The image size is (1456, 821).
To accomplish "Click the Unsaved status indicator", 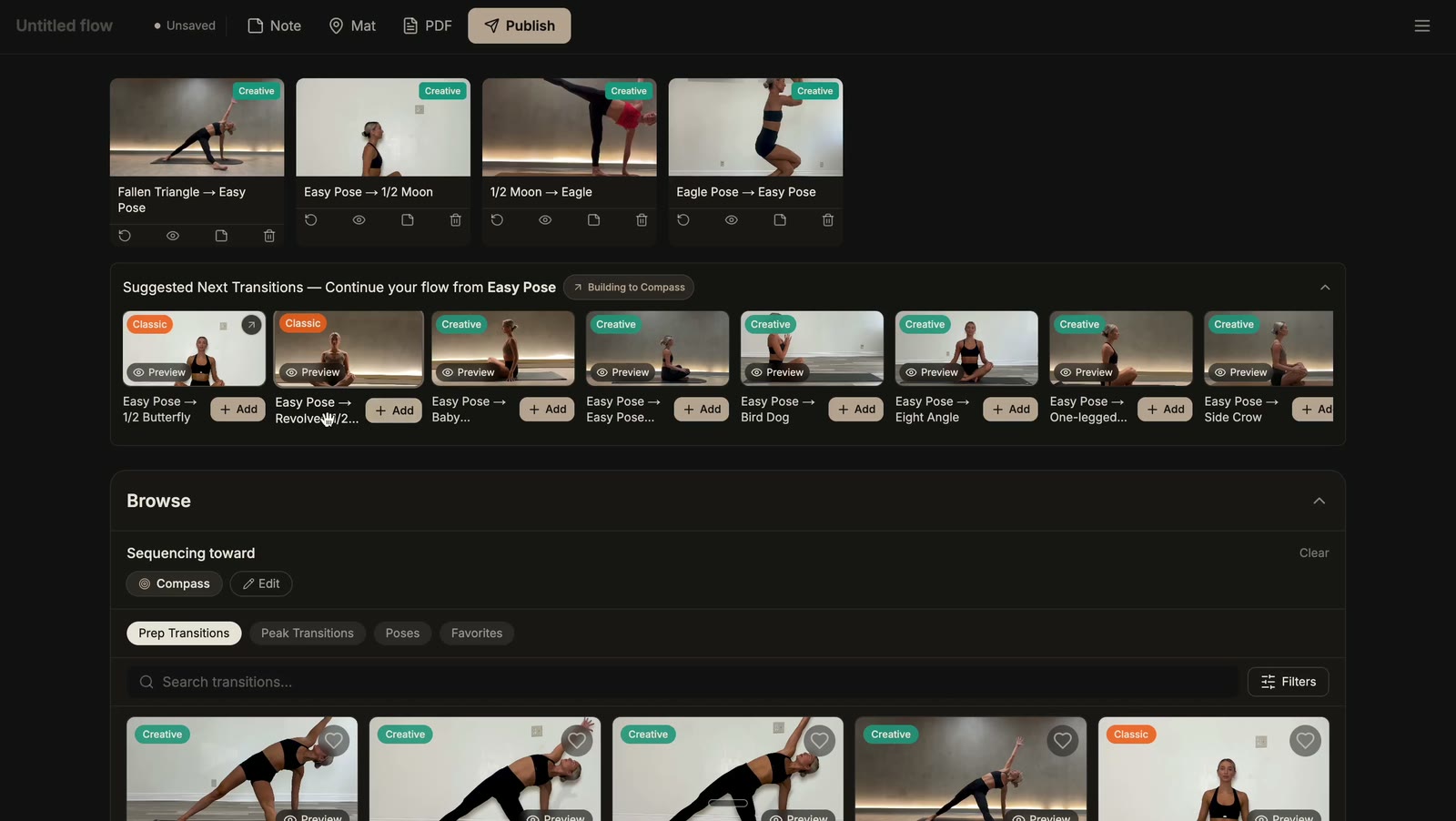I will 185,25.
